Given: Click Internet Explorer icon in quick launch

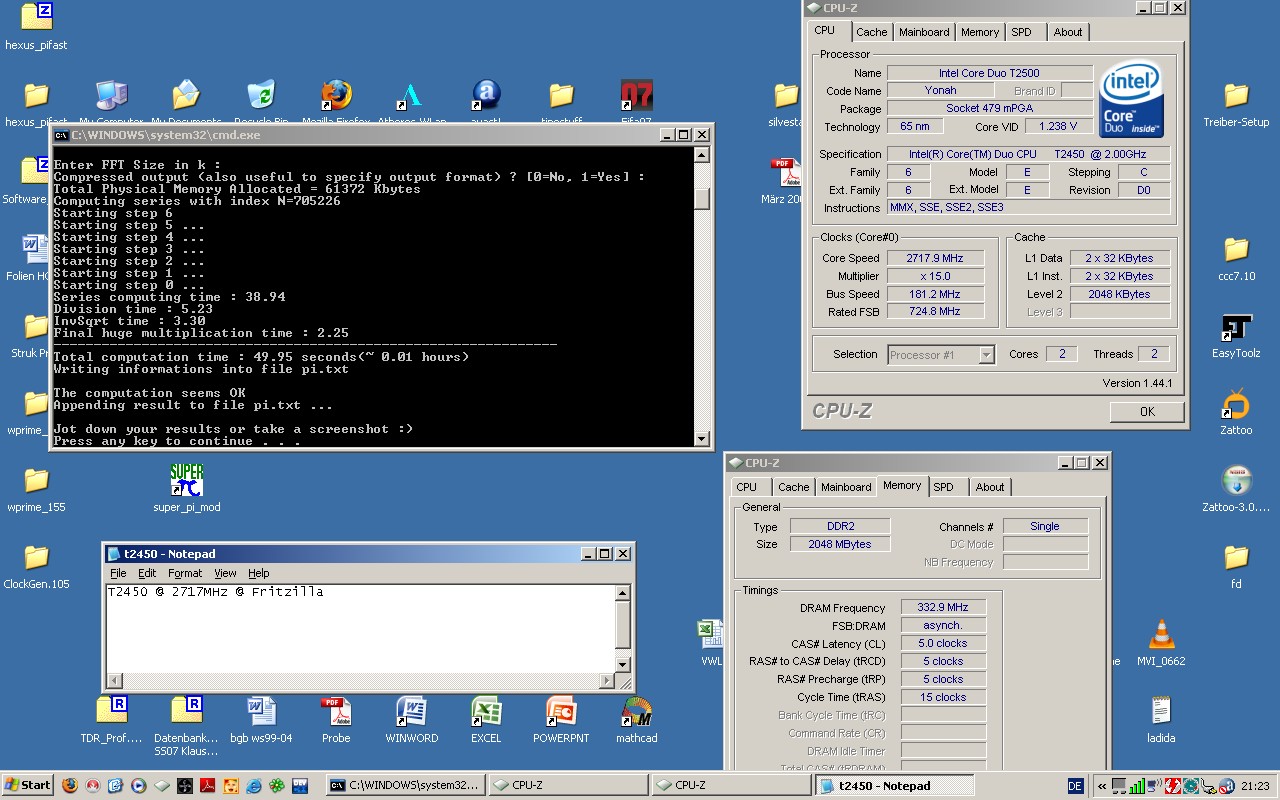Looking at the screenshot, I should coord(254,786).
